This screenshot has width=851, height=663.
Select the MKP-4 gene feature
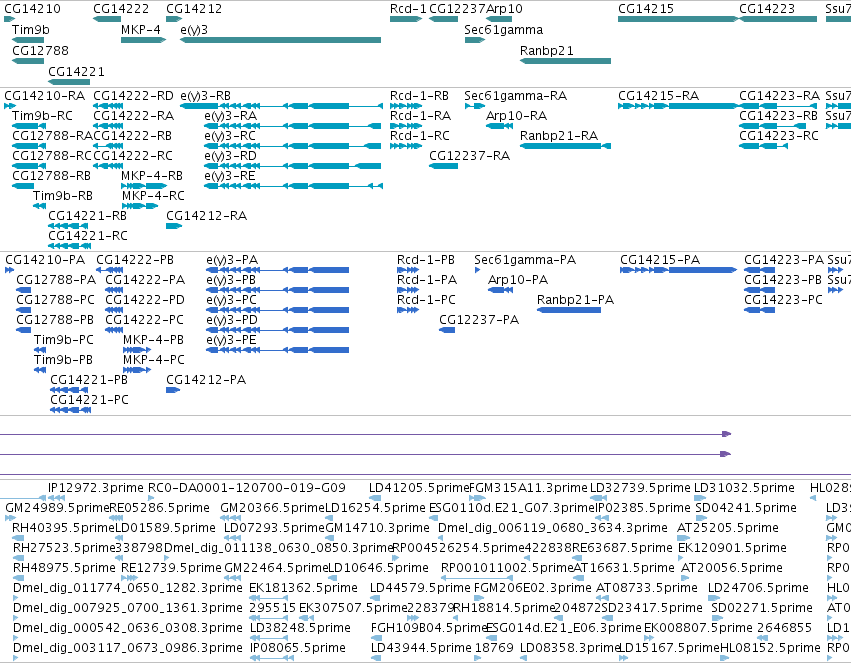pos(143,40)
